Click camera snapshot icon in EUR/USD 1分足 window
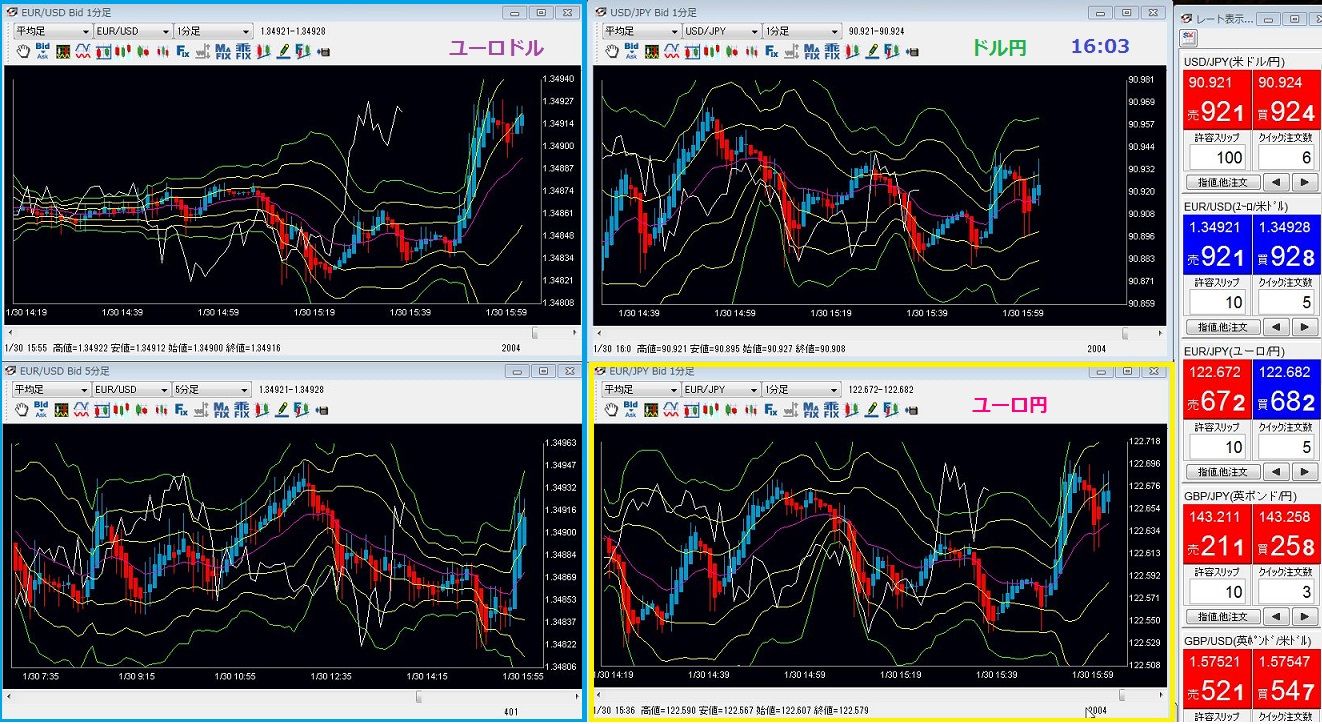This screenshot has height=724, width=1322. [x=323, y=51]
